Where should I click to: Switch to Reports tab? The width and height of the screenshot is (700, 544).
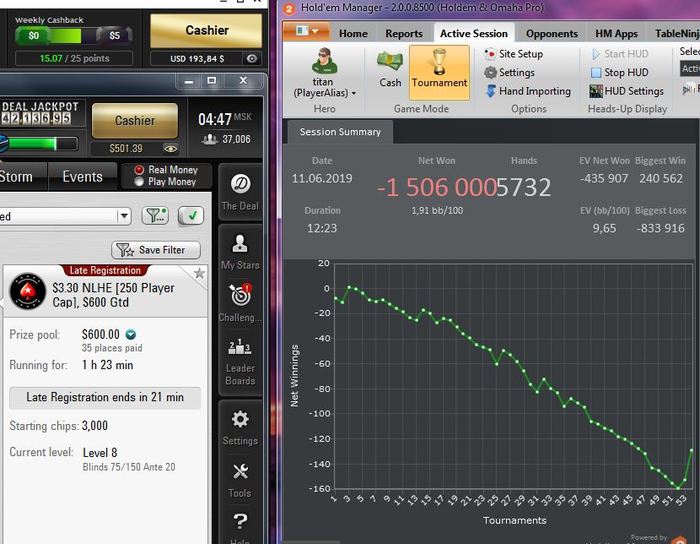point(404,33)
